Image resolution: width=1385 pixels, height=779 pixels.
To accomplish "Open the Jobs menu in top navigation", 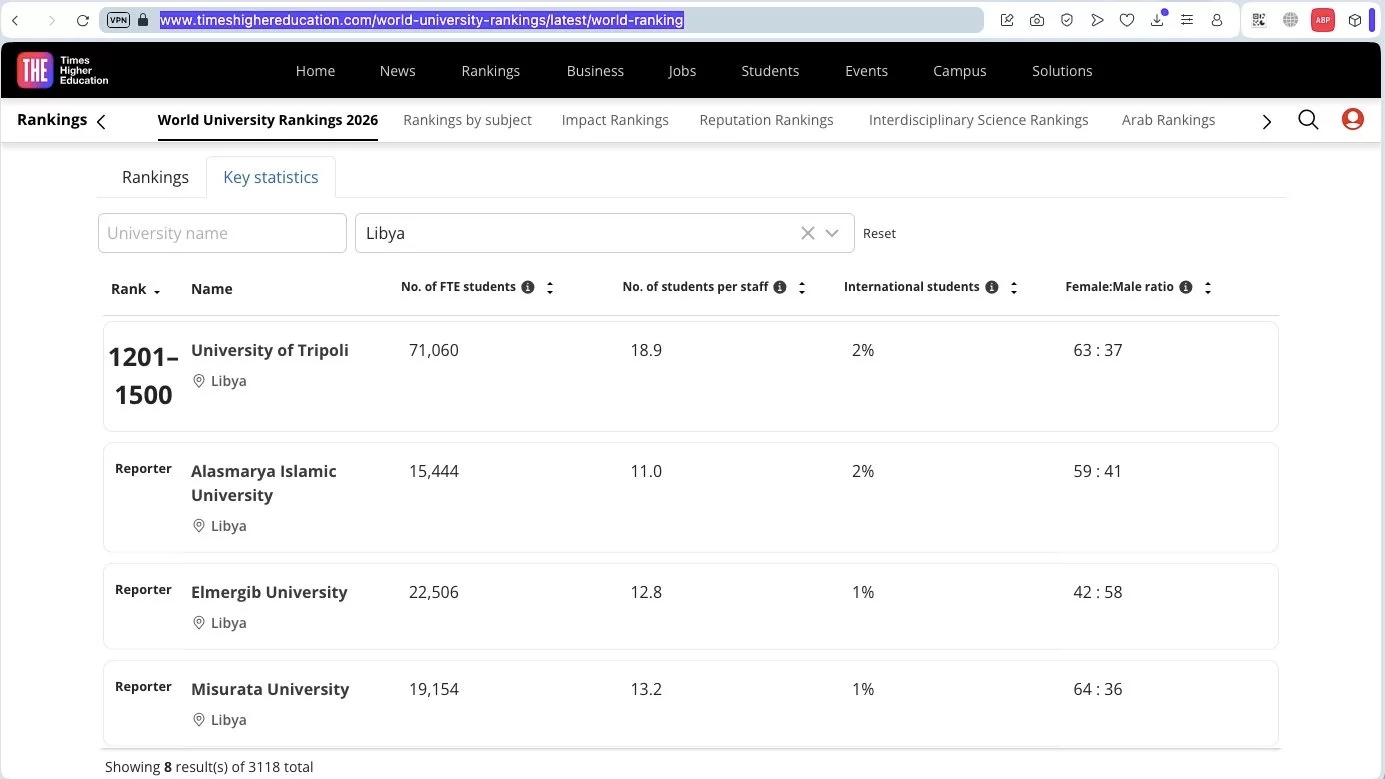I will [682, 71].
